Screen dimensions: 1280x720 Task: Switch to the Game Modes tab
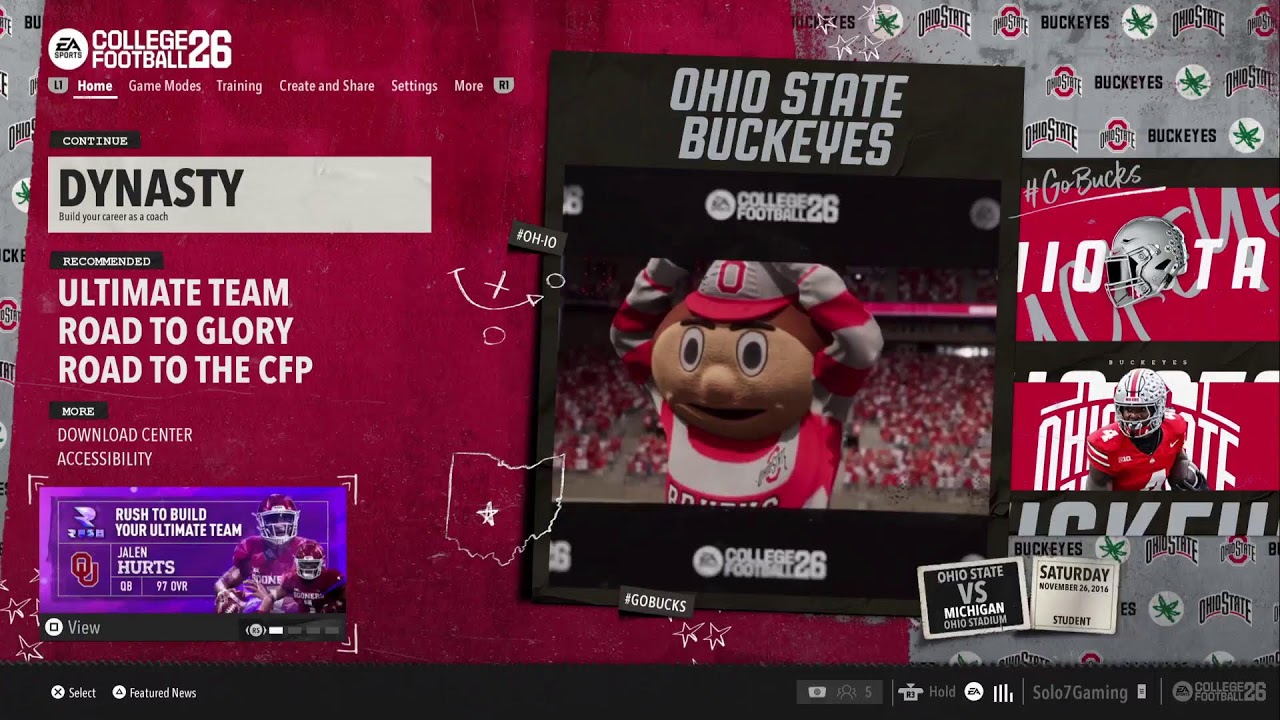tap(165, 86)
